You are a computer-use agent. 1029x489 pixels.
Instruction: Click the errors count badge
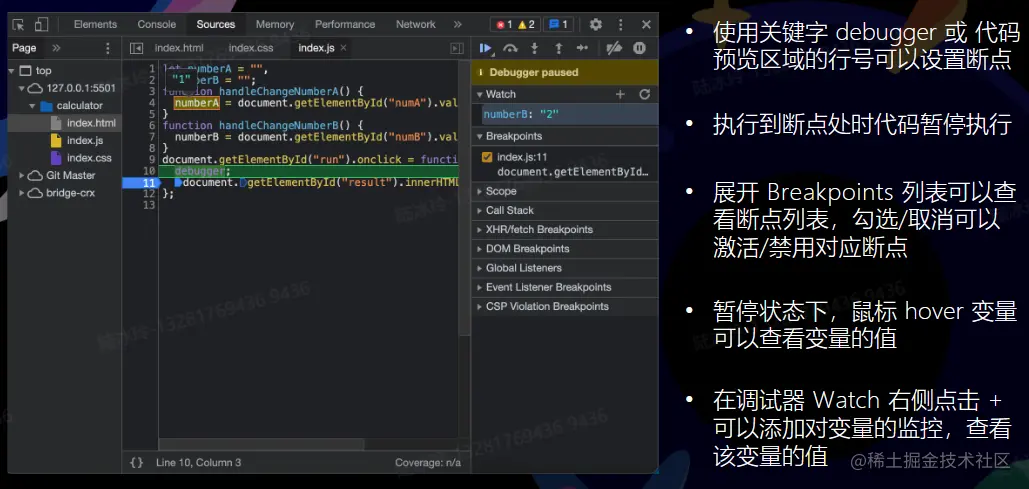pos(504,24)
